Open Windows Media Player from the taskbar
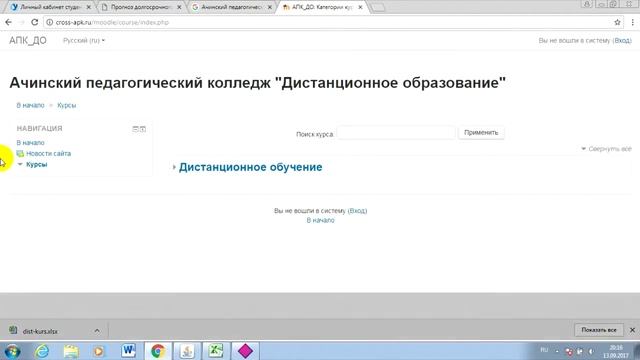The height and width of the screenshot is (360, 640). [99, 351]
